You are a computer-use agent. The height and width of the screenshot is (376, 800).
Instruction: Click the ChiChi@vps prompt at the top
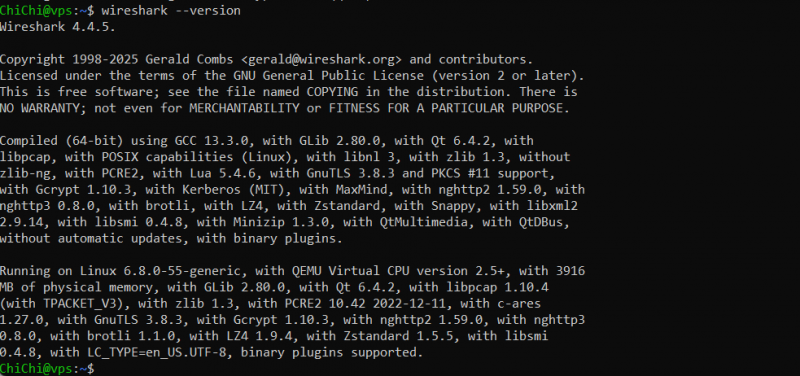pyautogui.click(x=36, y=11)
